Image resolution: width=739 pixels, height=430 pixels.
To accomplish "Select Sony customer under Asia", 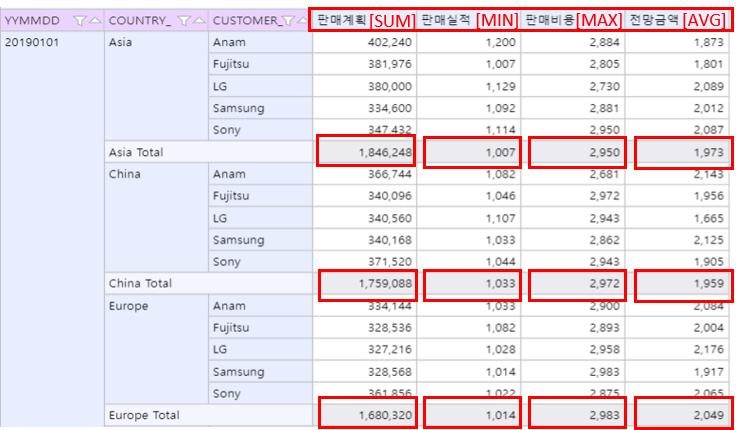I will tap(261, 130).
